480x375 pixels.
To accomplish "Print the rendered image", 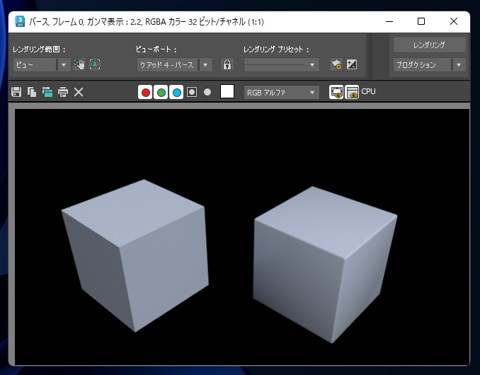I will point(63,92).
